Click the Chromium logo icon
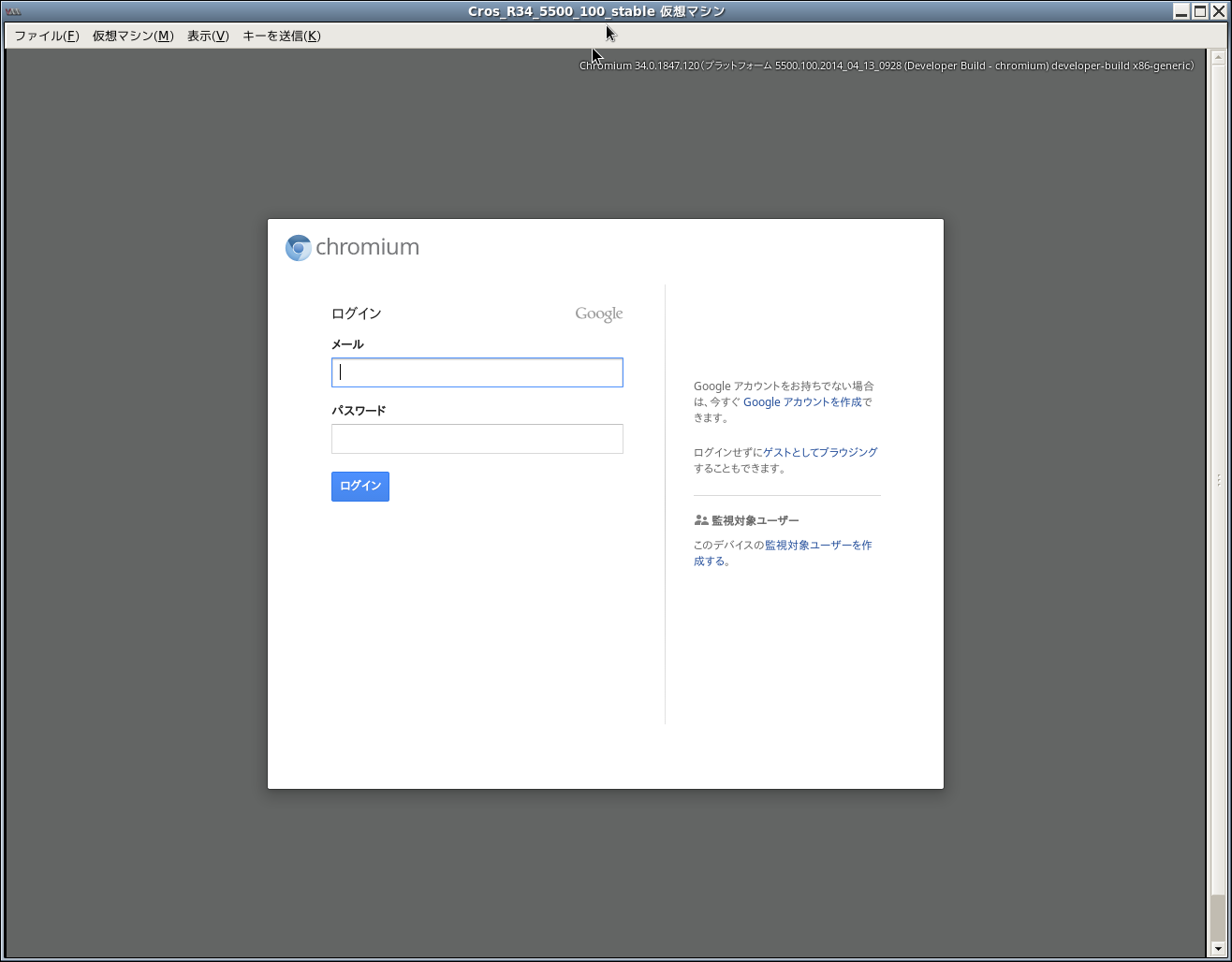The height and width of the screenshot is (962, 1232). coord(299,247)
